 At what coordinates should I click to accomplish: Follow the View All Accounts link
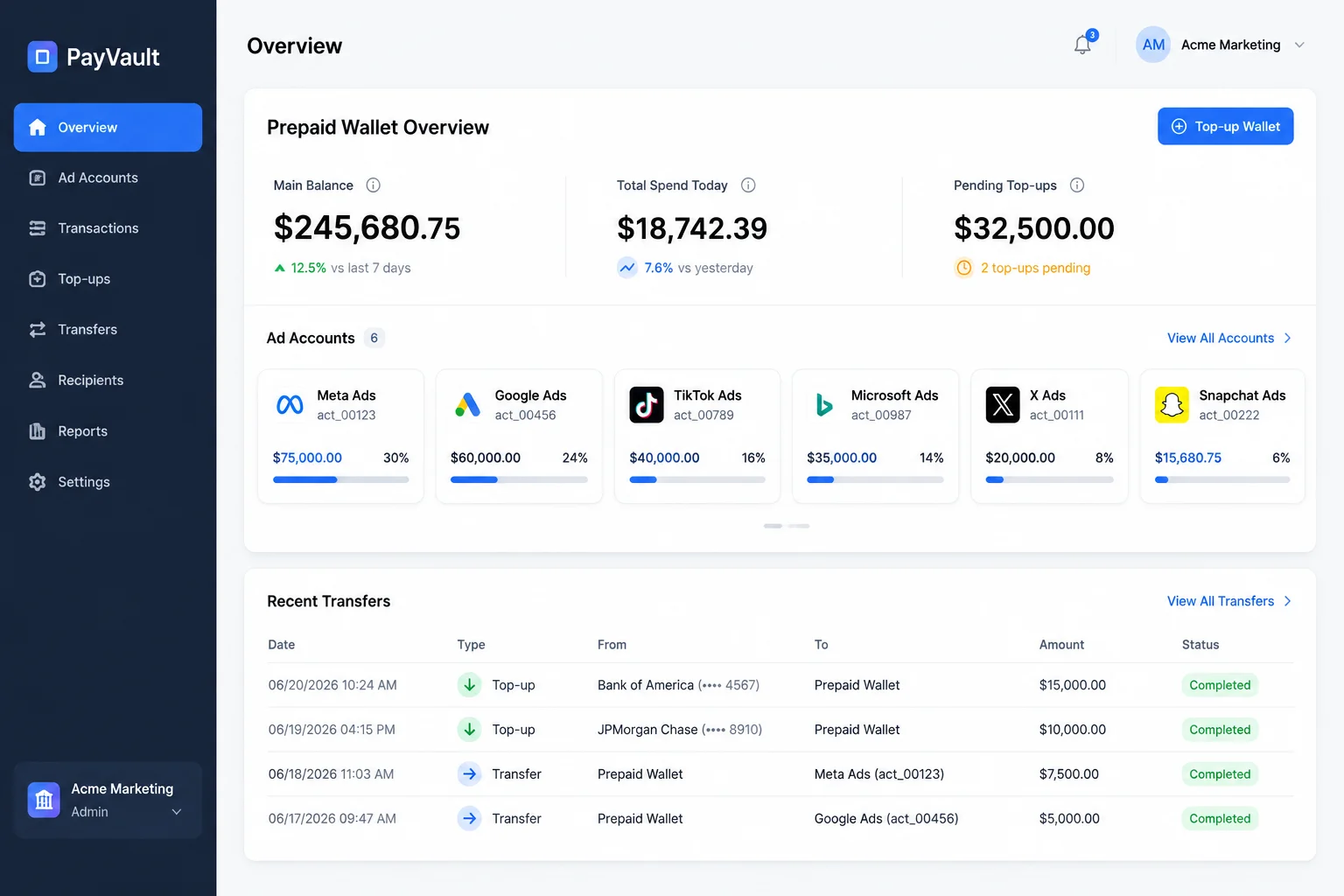pyautogui.click(x=1229, y=339)
